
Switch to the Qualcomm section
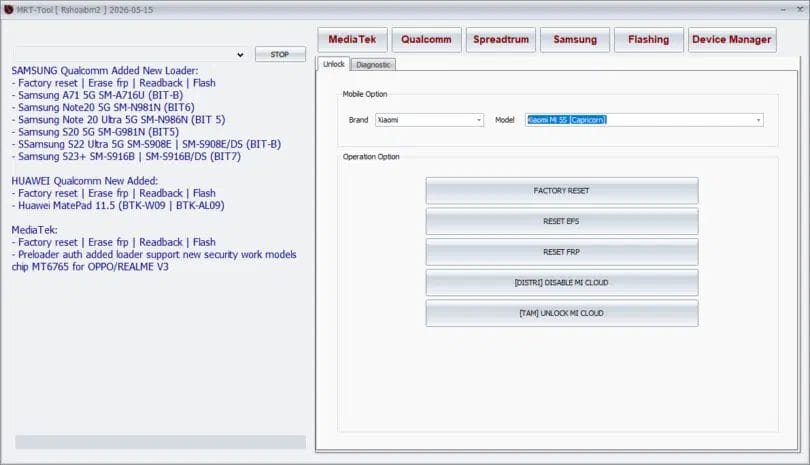click(427, 40)
